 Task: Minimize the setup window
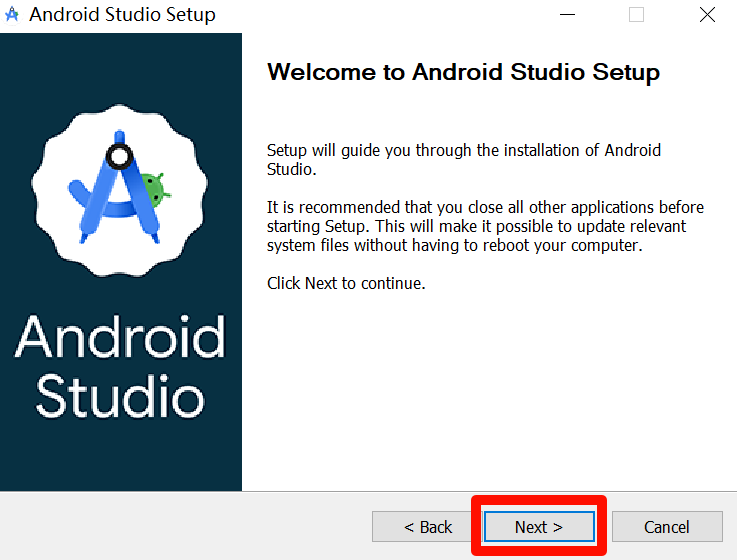(x=567, y=15)
